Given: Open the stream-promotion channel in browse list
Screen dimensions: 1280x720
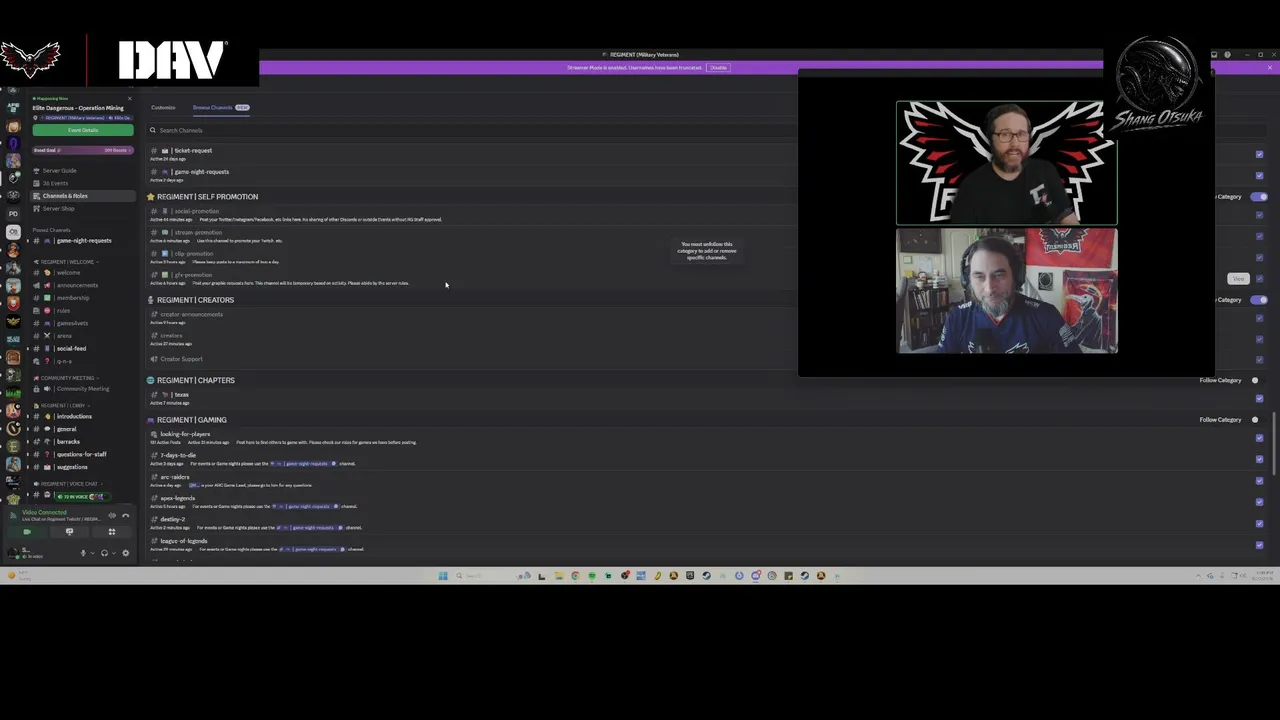Looking at the screenshot, I should point(197,233).
